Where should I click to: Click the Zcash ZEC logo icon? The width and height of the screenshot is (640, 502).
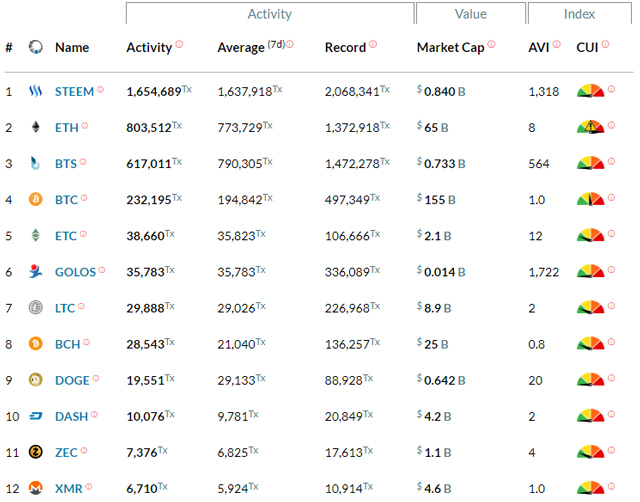[36, 452]
